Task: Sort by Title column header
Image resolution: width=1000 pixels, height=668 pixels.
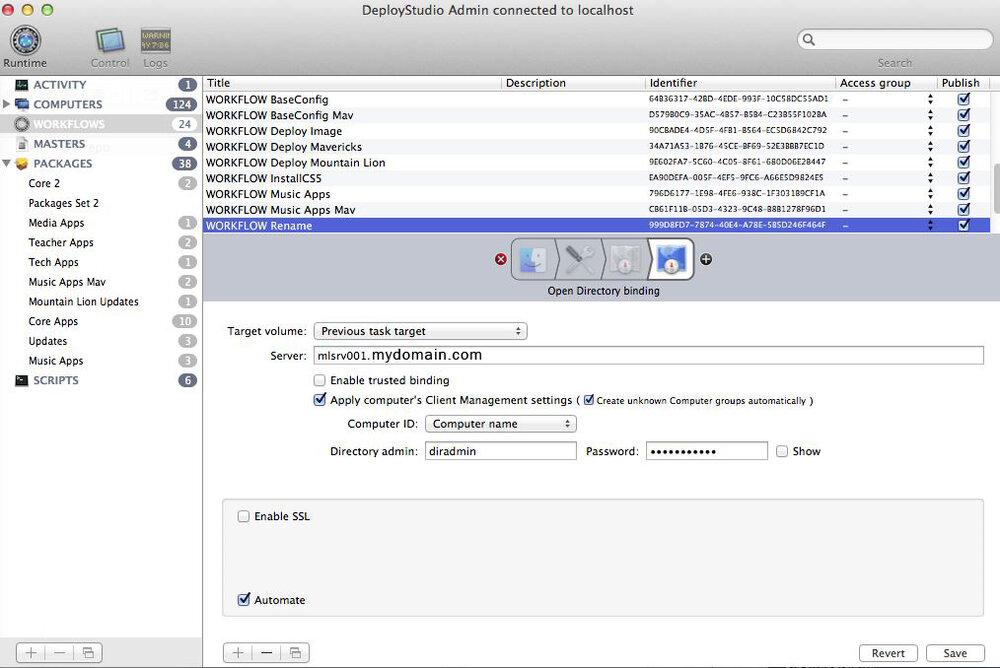Action: point(352,83)
